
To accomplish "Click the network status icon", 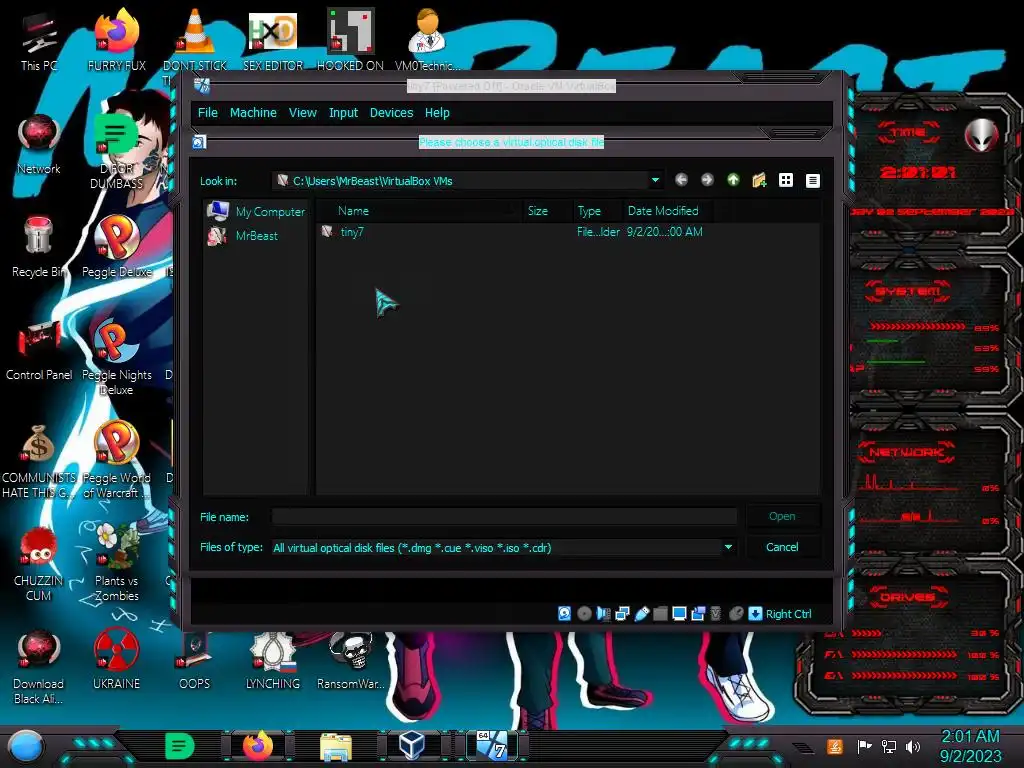I will click(622, 613).
